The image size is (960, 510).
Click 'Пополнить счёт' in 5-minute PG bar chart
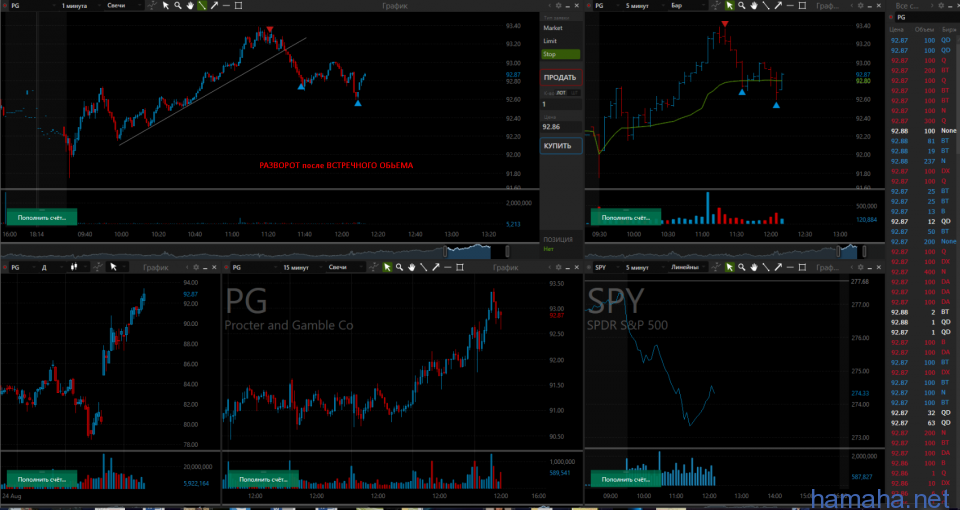(x=626, y=217)
